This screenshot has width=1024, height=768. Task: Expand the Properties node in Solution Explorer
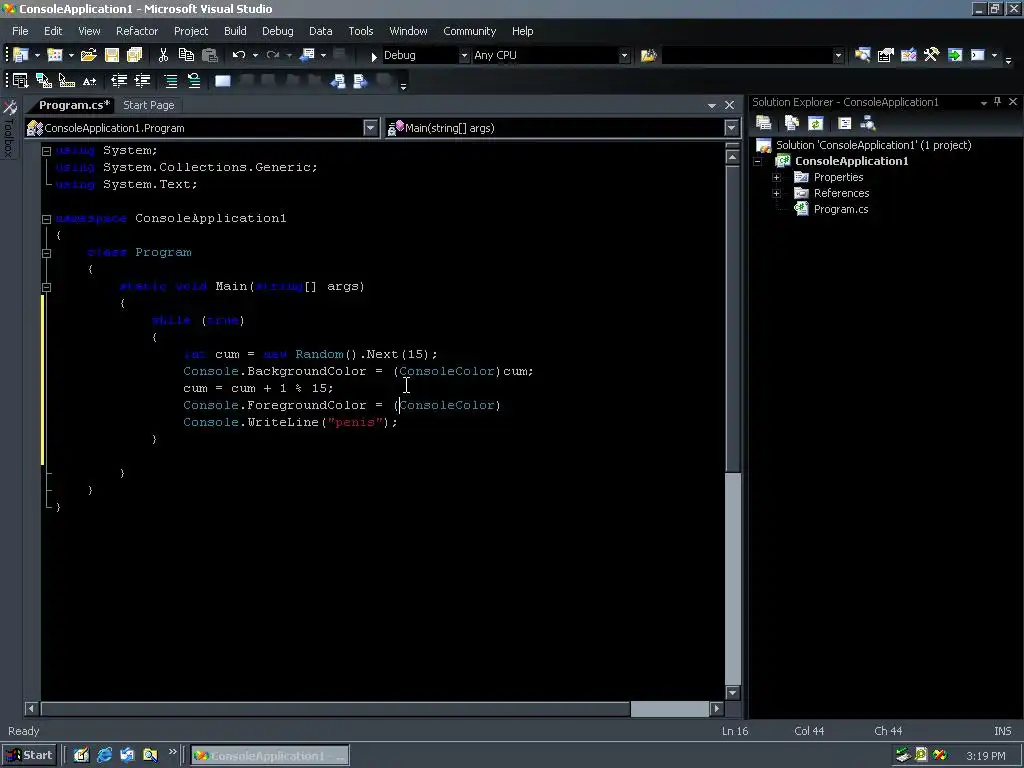click(x=776, y=178)
